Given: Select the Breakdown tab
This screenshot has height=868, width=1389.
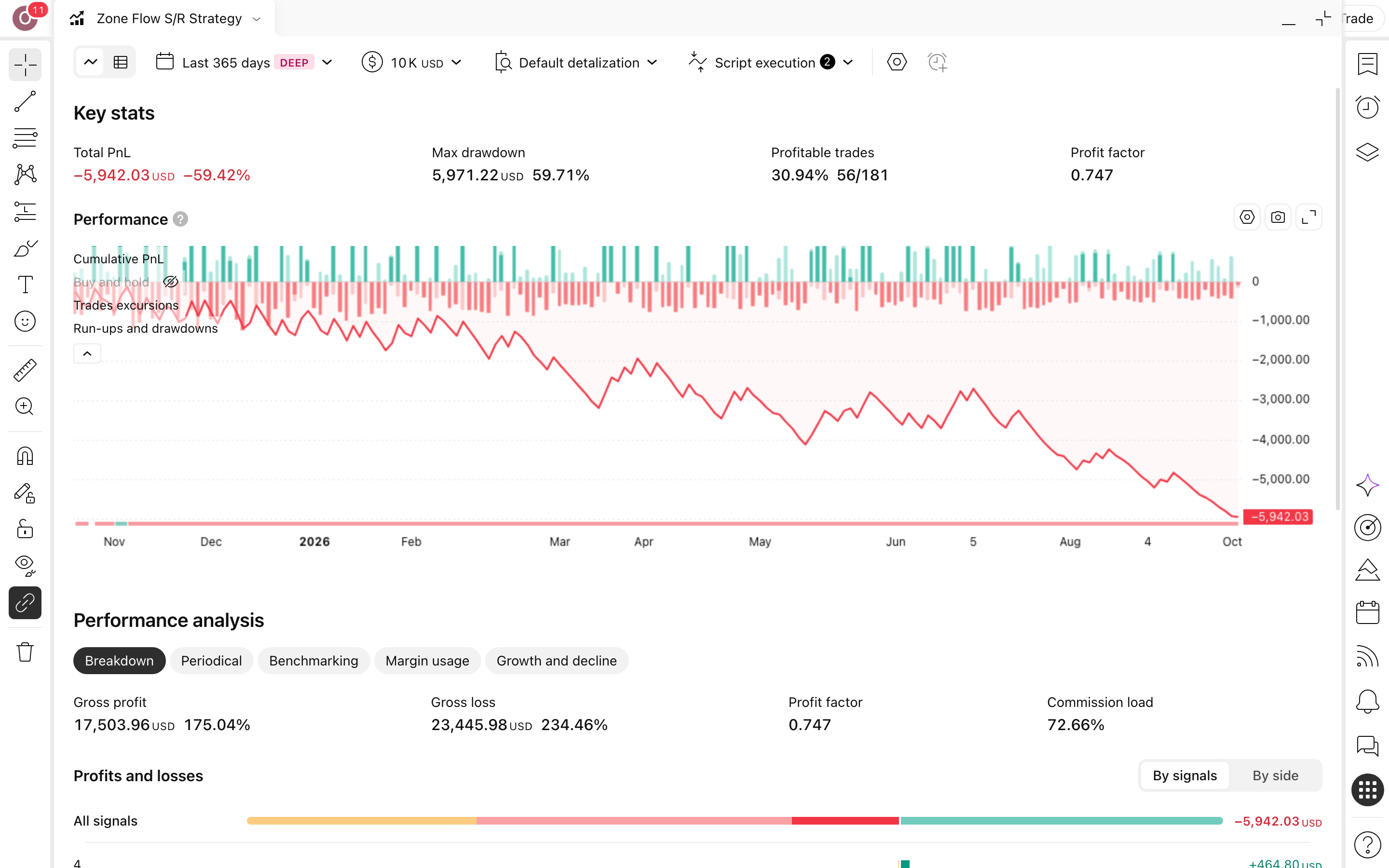Looking at the screenshot, I should click(120, 661).
